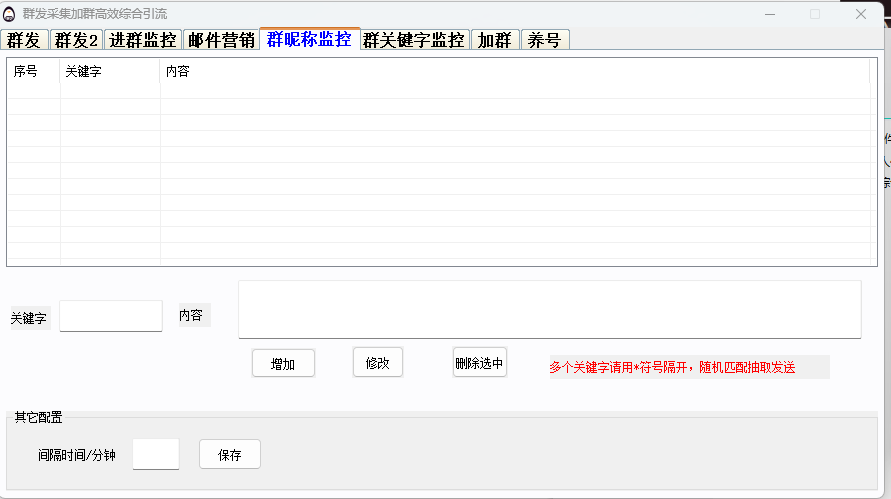Switch to the 群发 tab

pyautogui.click(x=24, y=40)
